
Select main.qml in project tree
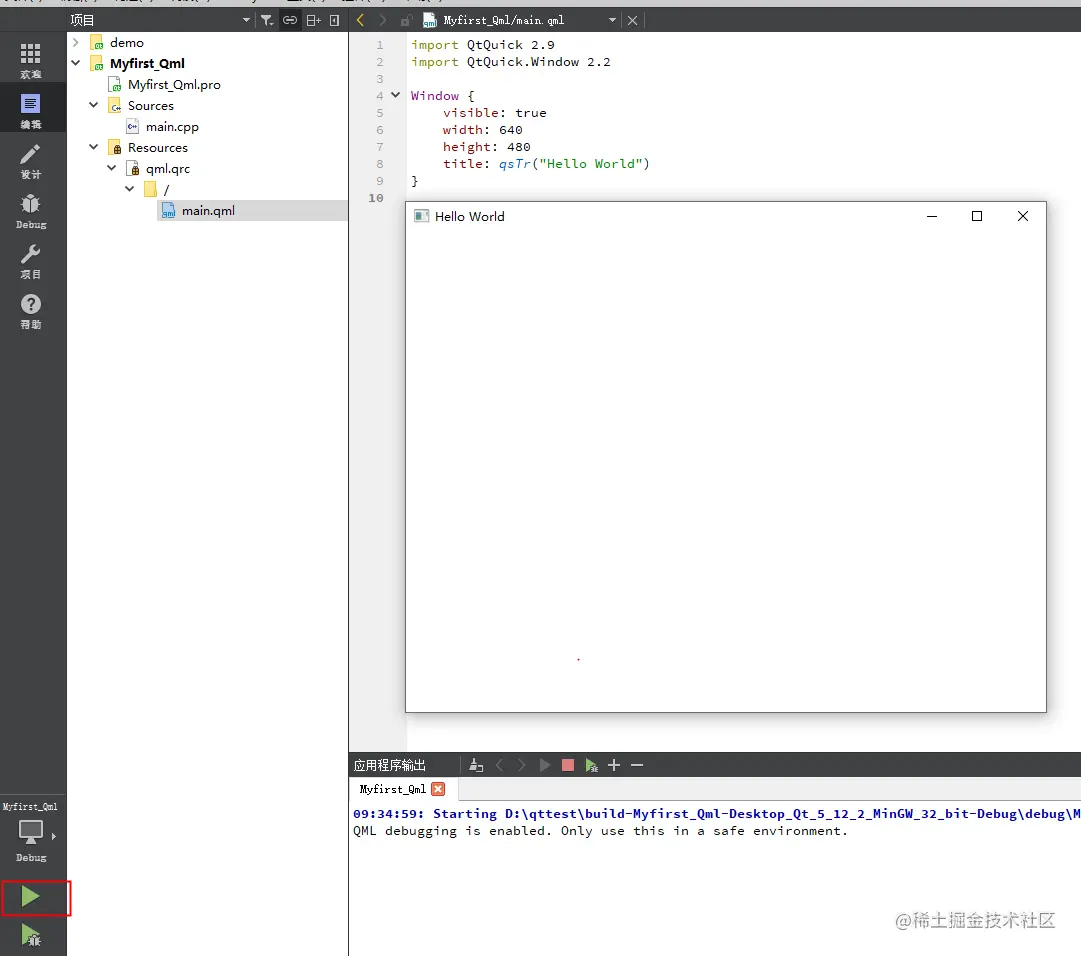pyautogui.click(x=208, y=210)
